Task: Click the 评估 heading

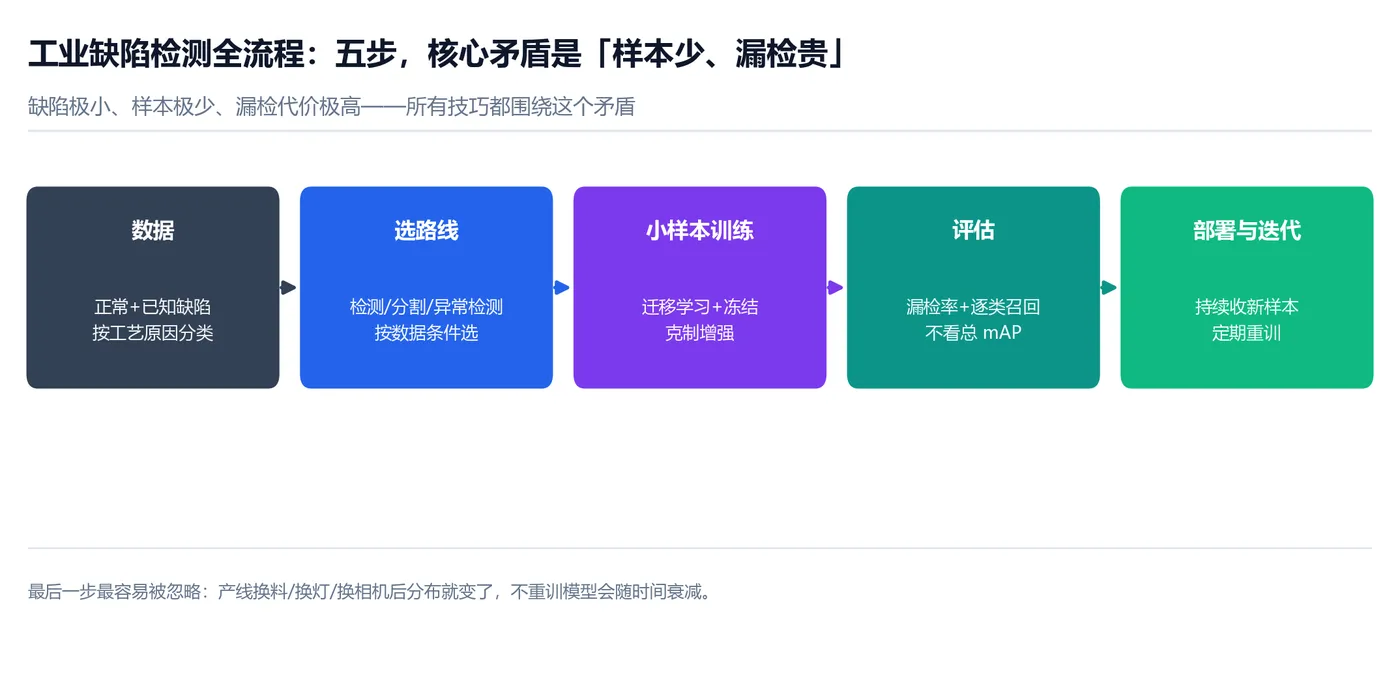Action: pos(973,230)
